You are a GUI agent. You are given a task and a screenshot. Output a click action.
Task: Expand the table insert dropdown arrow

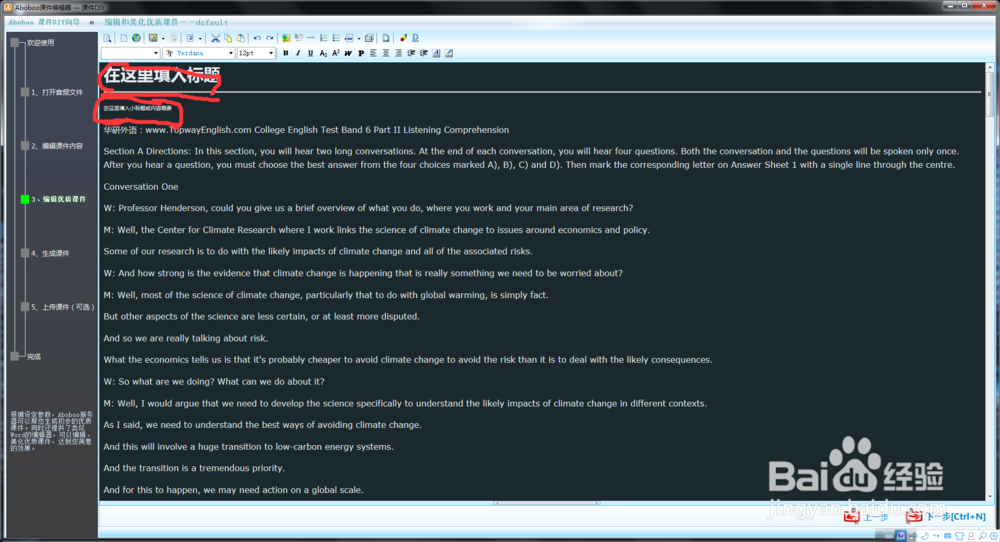(359, 39)
